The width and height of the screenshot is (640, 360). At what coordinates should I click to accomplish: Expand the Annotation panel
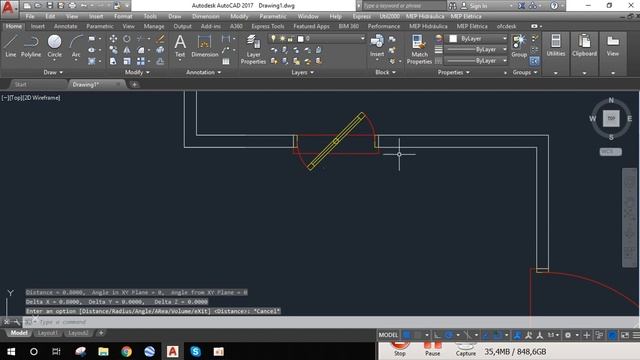[203, 72]
